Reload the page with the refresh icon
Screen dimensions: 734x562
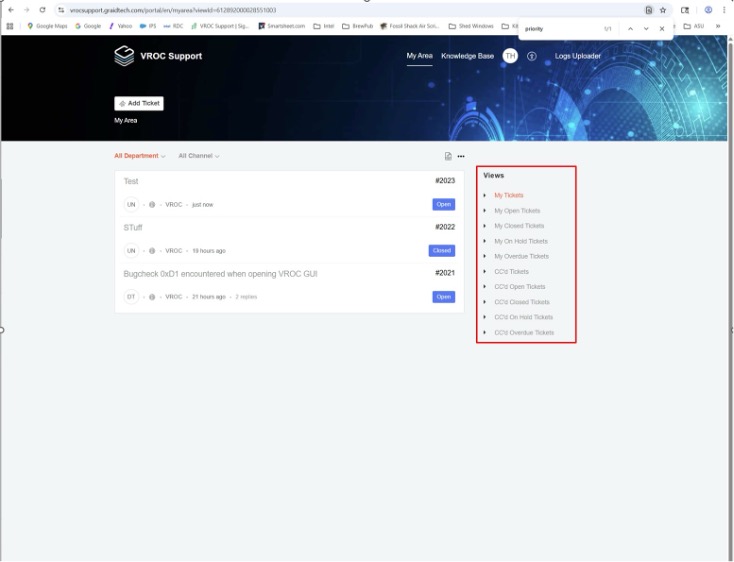(42, 9)
